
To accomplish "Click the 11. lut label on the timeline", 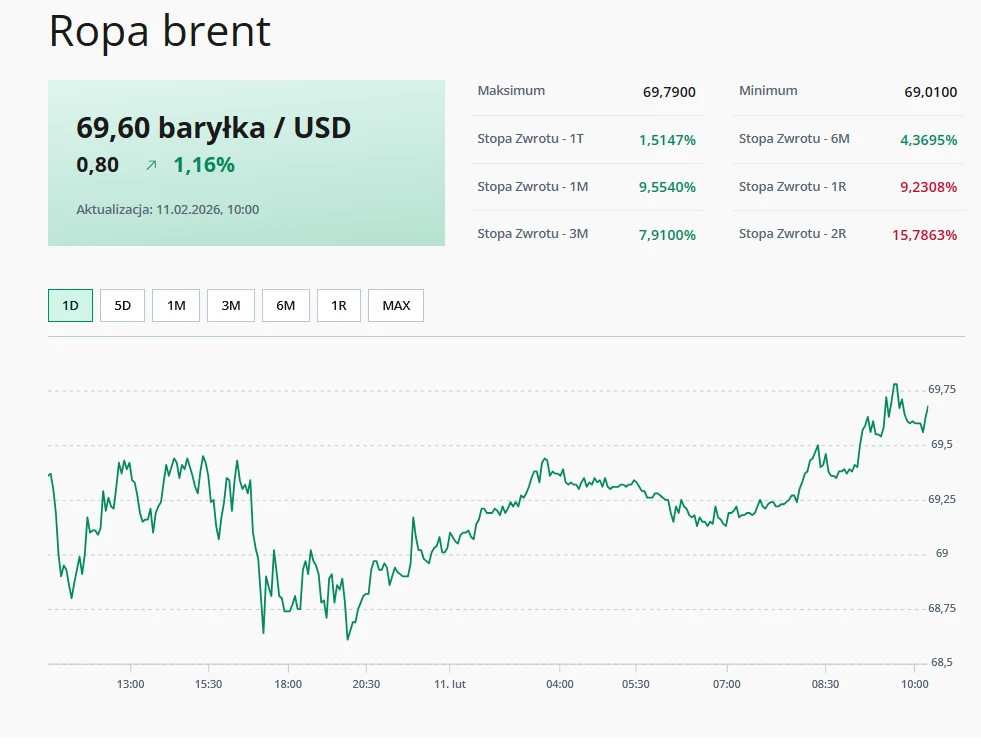I will point(452,684).
